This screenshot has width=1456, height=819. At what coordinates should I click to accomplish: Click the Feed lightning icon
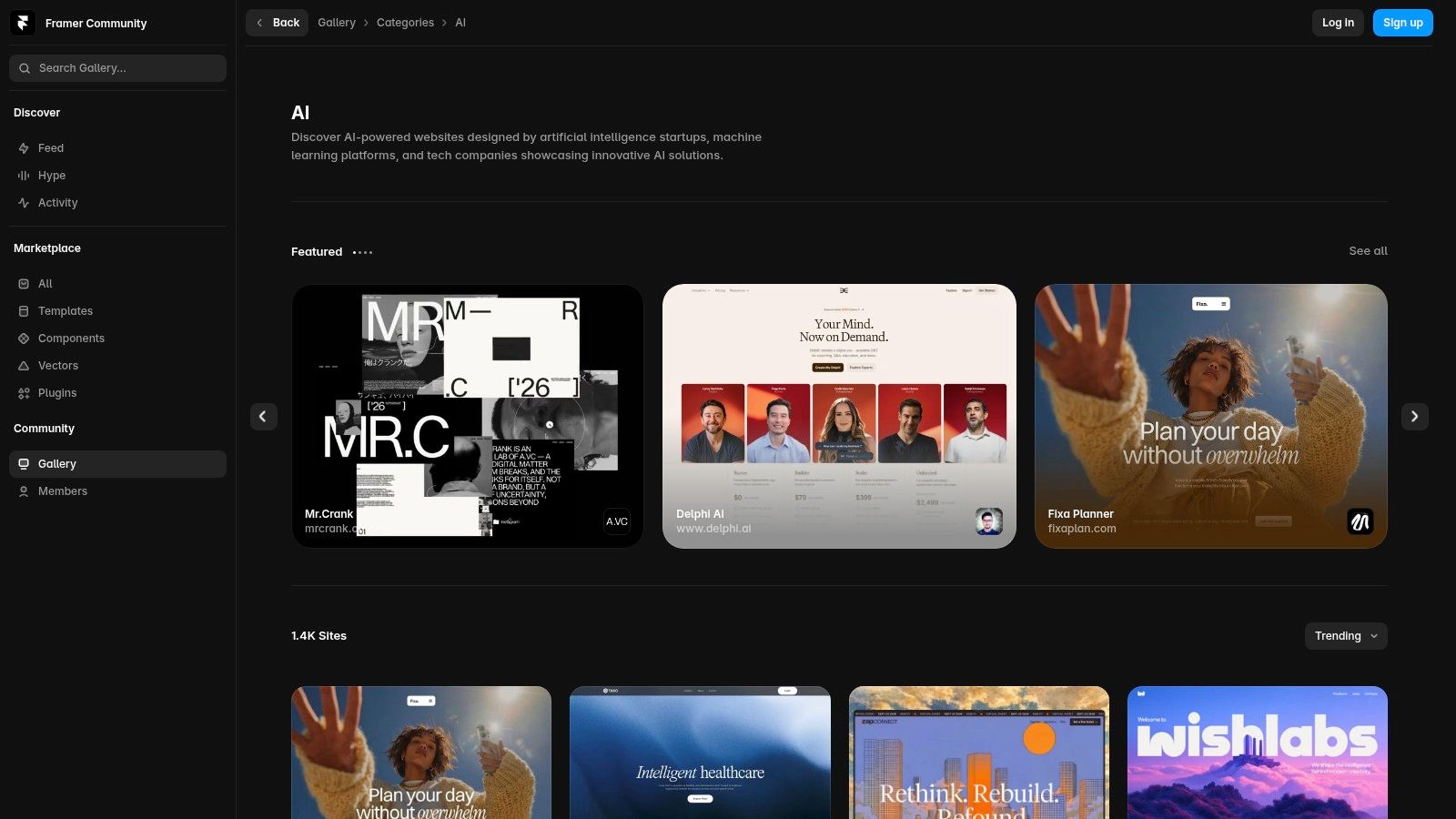pyautogui.click(x=24, y=148)
